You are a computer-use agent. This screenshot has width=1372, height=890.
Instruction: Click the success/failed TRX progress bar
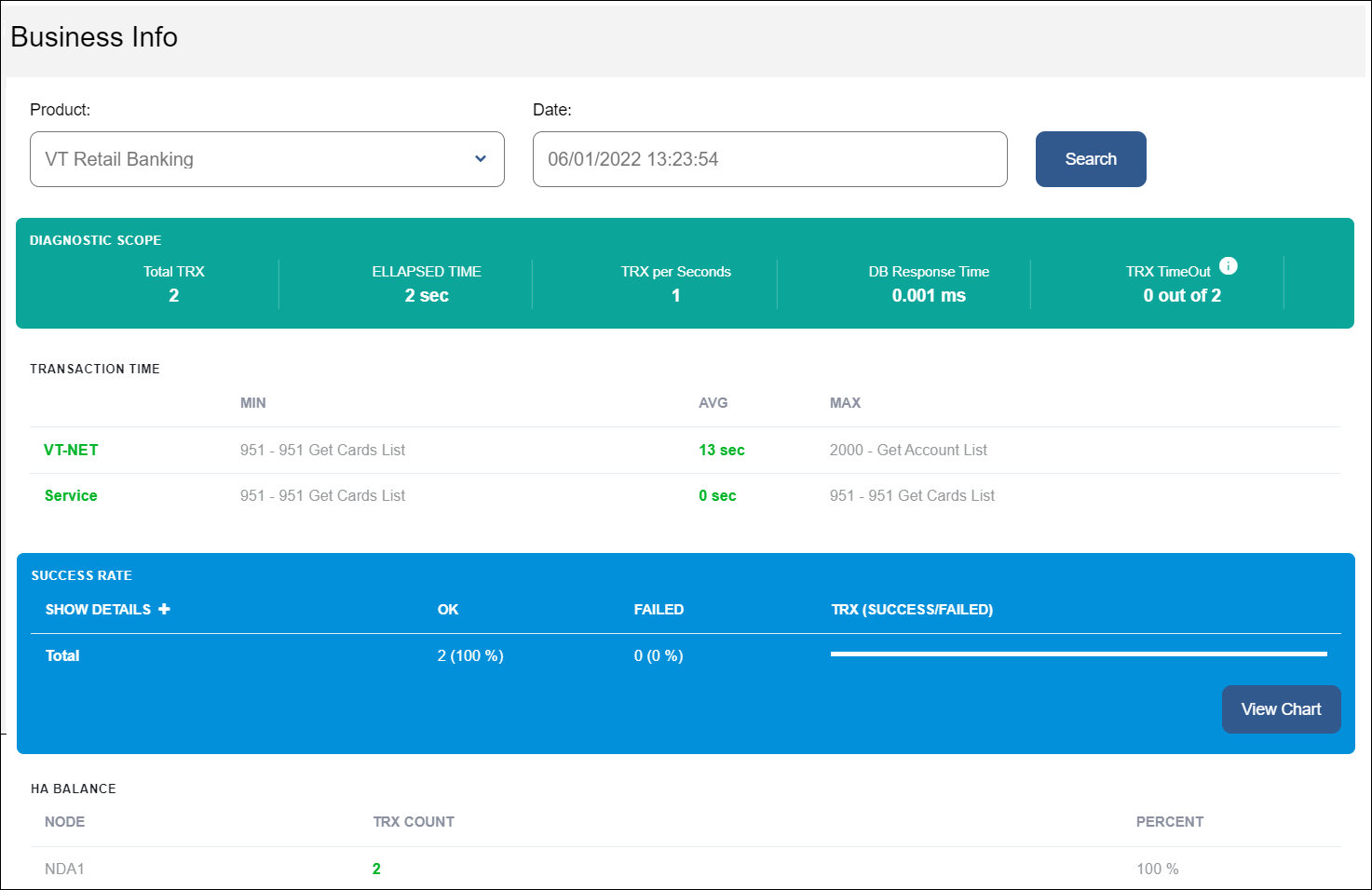[x=1078, y=654]
